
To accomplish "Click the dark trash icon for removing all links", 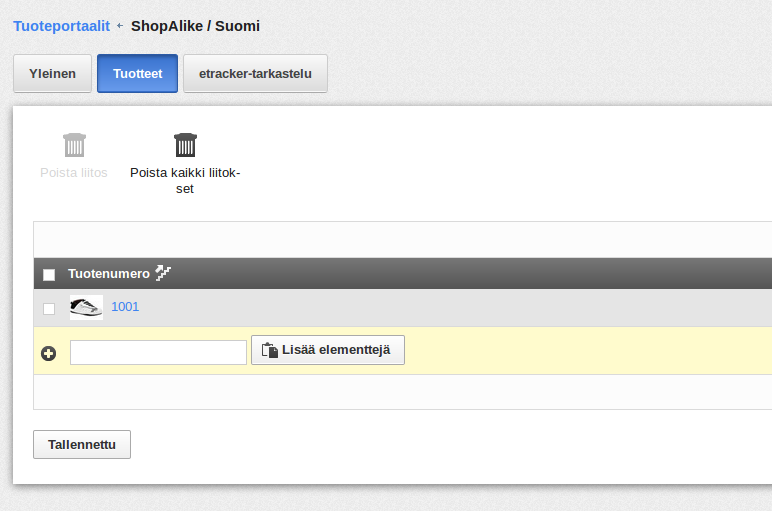I will pyautogui.click(x=185, y=145).
